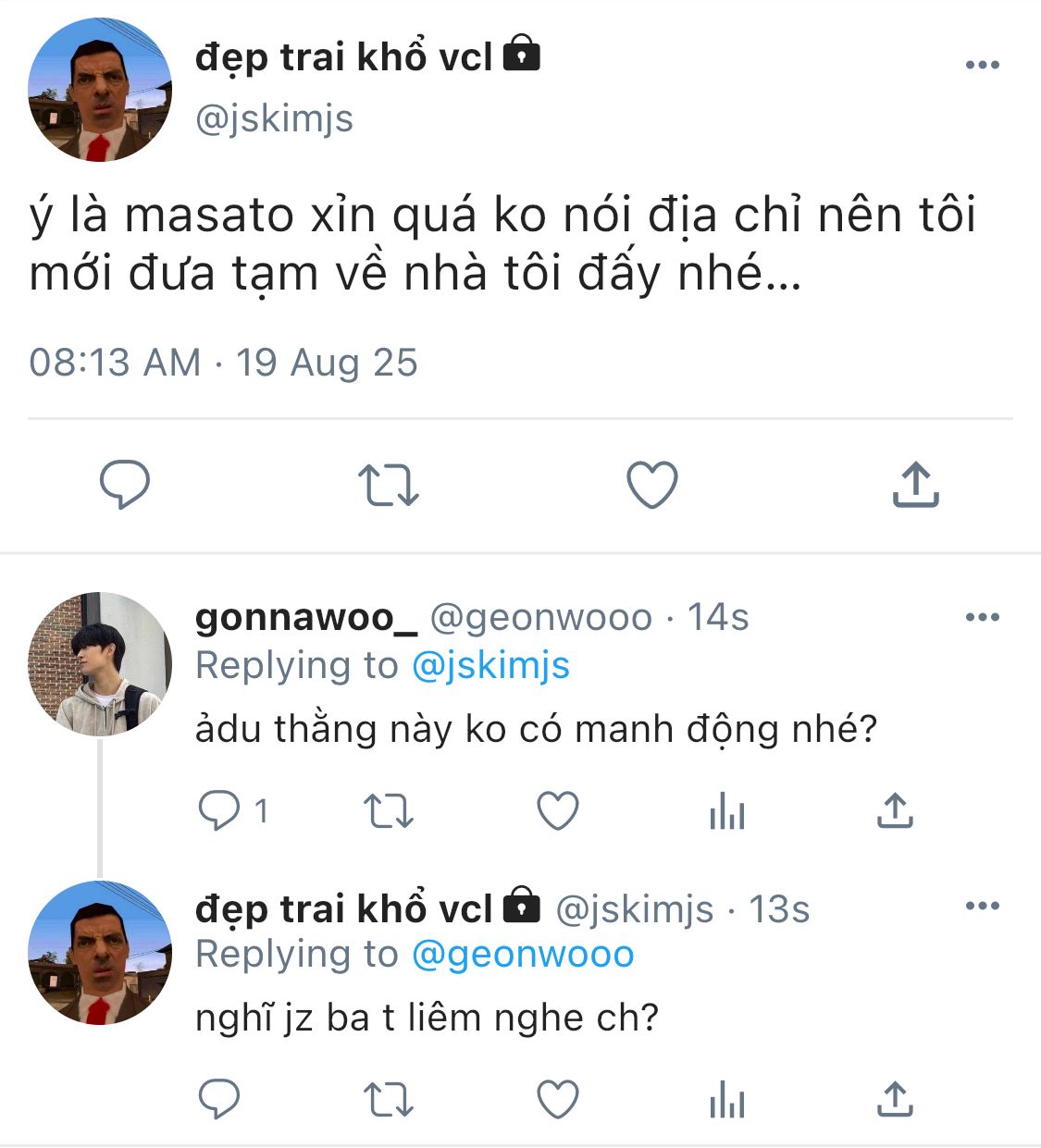
Task: Like the main tweet by @jskimjs
Action: pyautogui.click(x=652, y=486)
